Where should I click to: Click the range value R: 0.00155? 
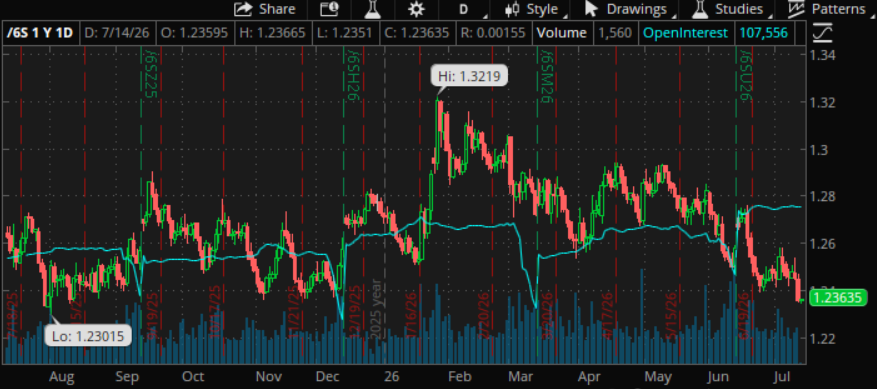point(492,32)
